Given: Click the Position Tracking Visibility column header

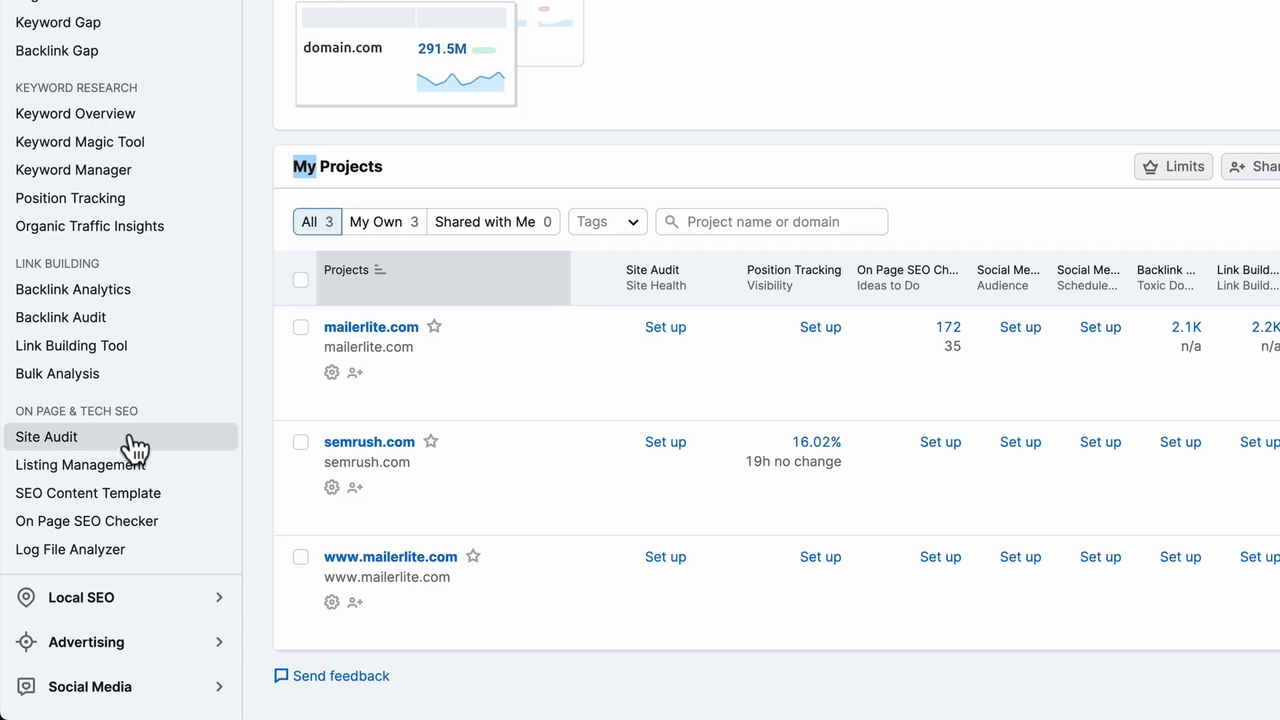Looking at the screenshot, I should [794, 278].
